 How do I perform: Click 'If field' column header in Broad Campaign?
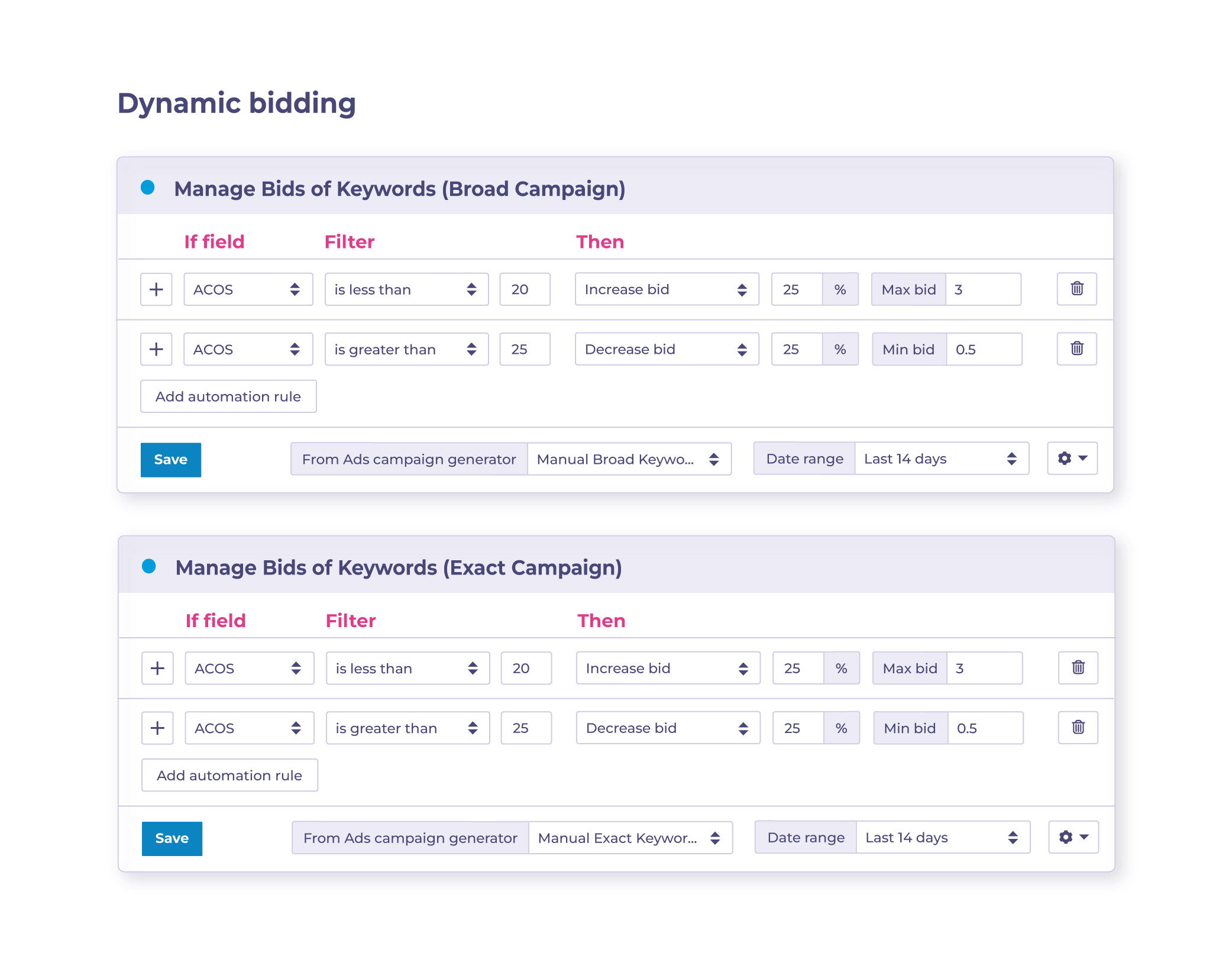coord(214,241)
